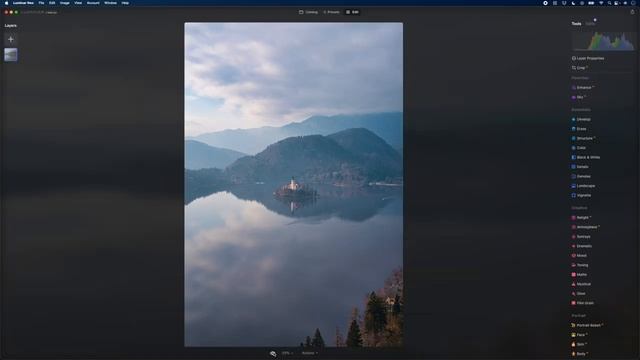This screenshot has width=640, height=360.
Task: Open the Relight AI tool
Action: [581, 218]
